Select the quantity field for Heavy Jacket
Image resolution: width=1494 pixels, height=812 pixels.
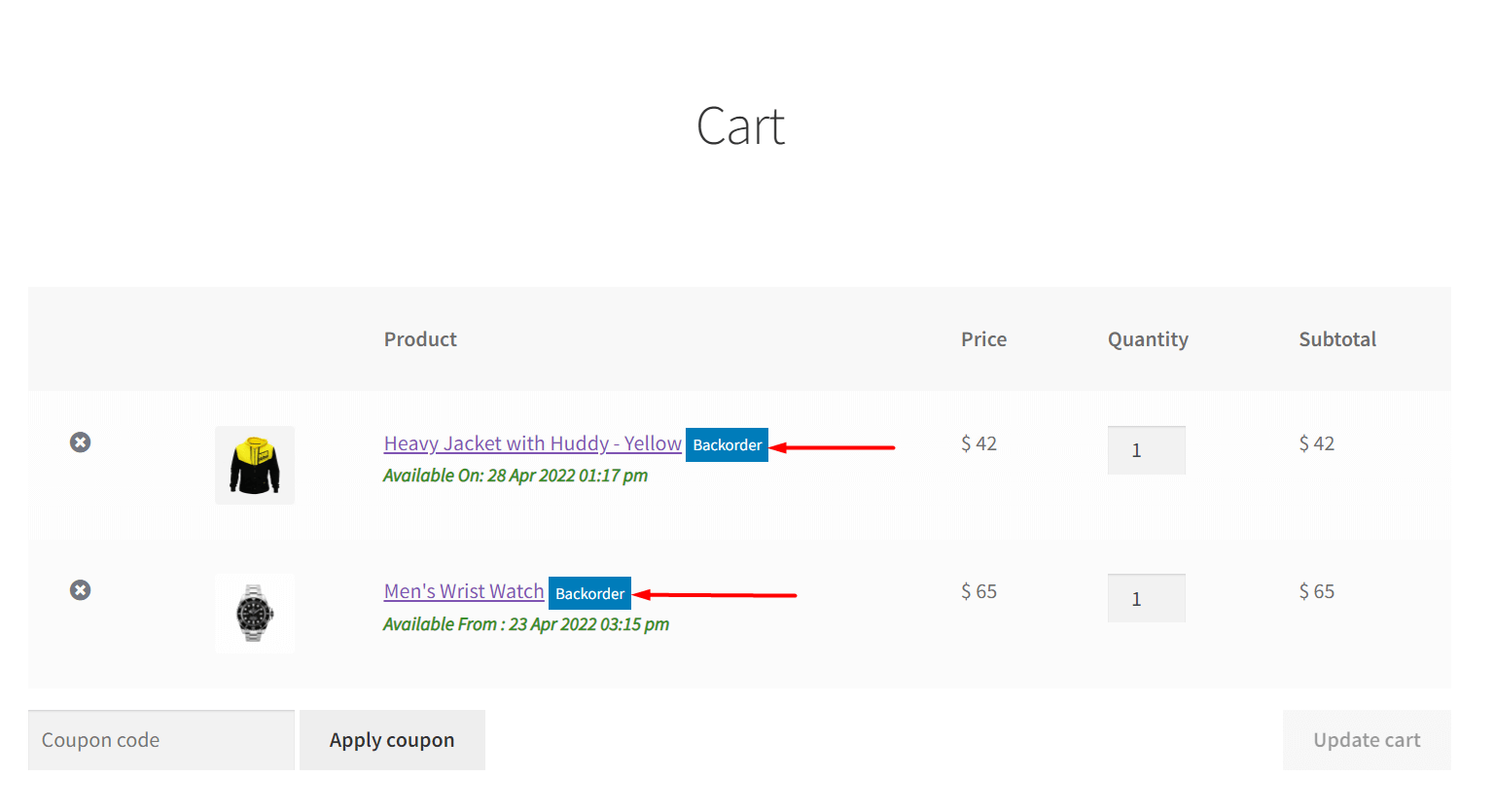1146,449
